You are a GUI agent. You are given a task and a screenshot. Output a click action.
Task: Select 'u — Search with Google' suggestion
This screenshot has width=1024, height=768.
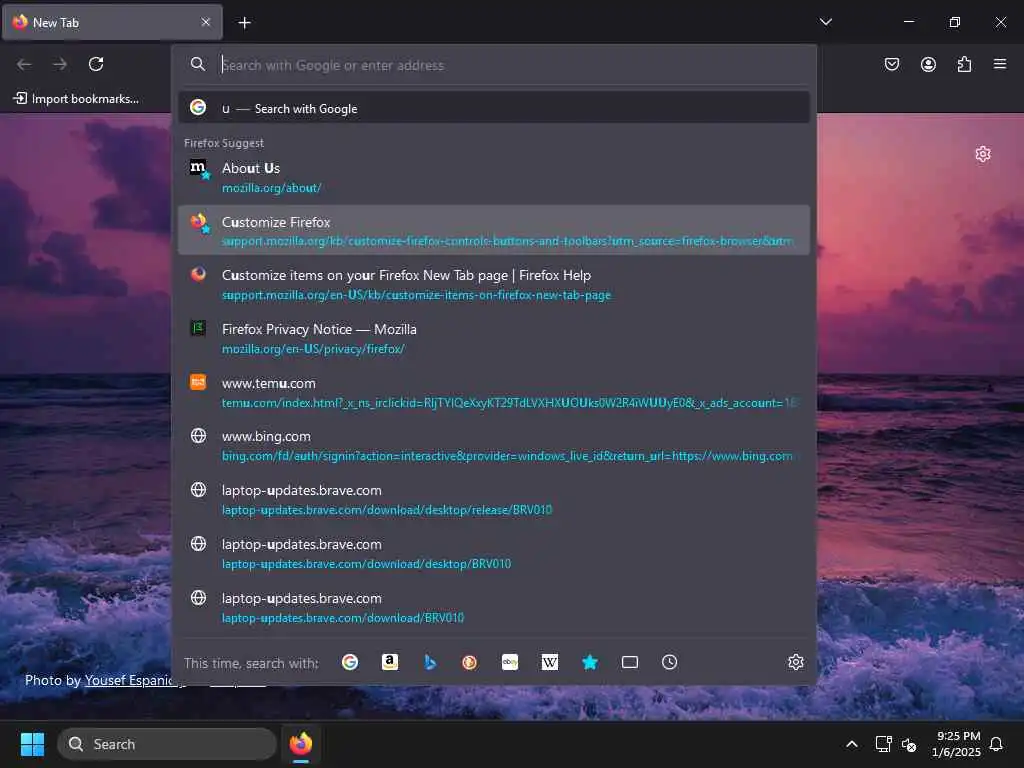point(494,108)
